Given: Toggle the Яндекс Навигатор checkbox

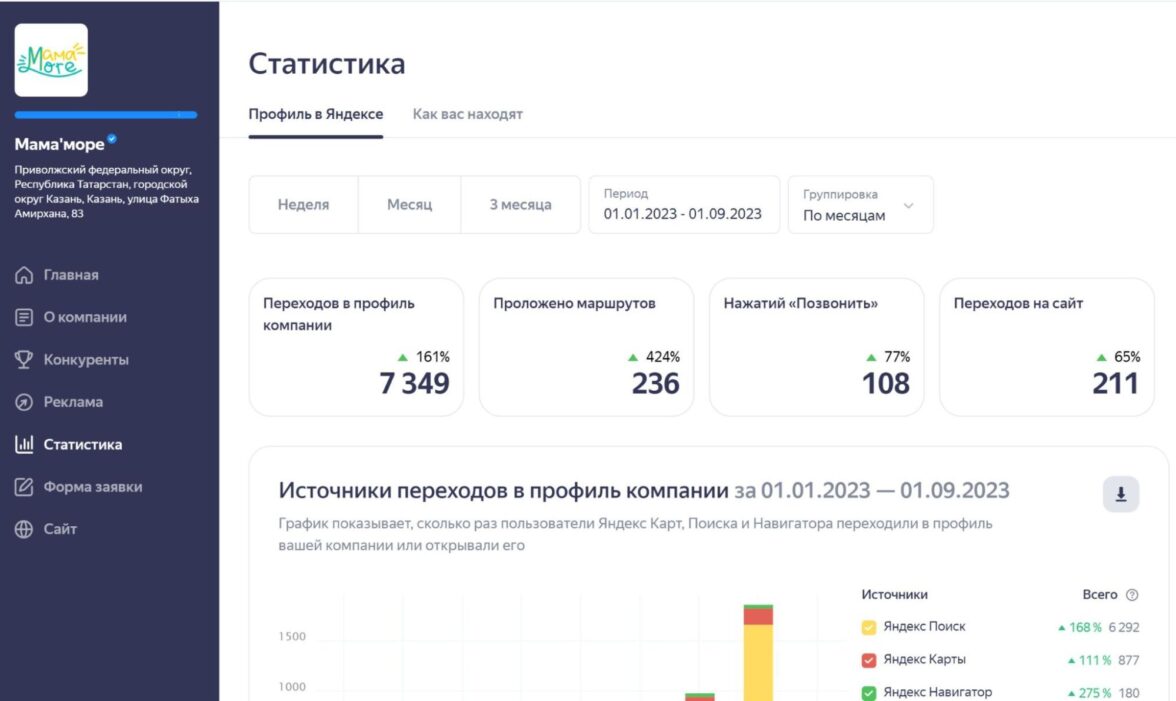Looking at the screenshot, I should 868,694.
